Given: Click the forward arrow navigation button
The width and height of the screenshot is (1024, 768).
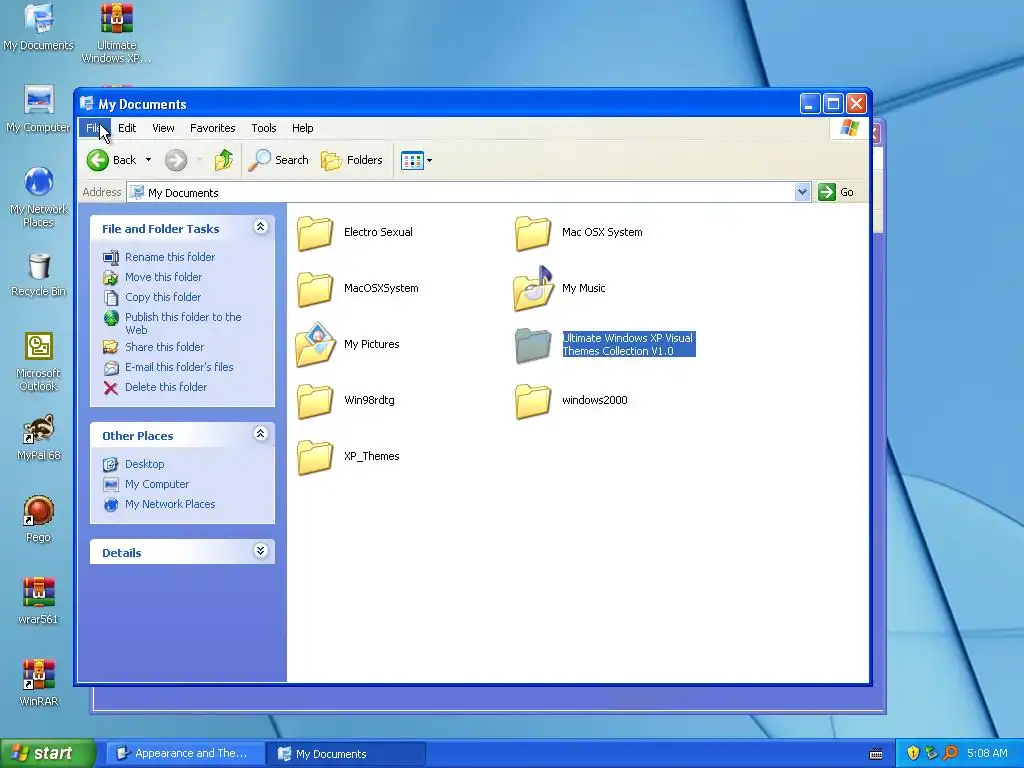Looking at the screenshot, I should 176,160.
